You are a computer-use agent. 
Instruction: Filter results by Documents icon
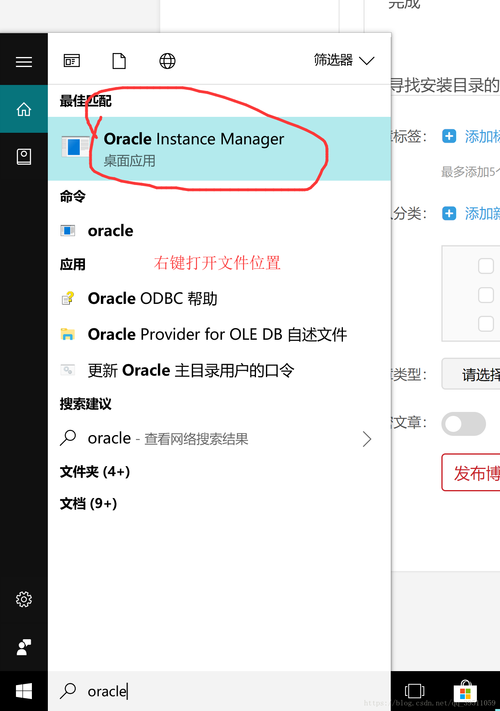click(x=119, y=61)
